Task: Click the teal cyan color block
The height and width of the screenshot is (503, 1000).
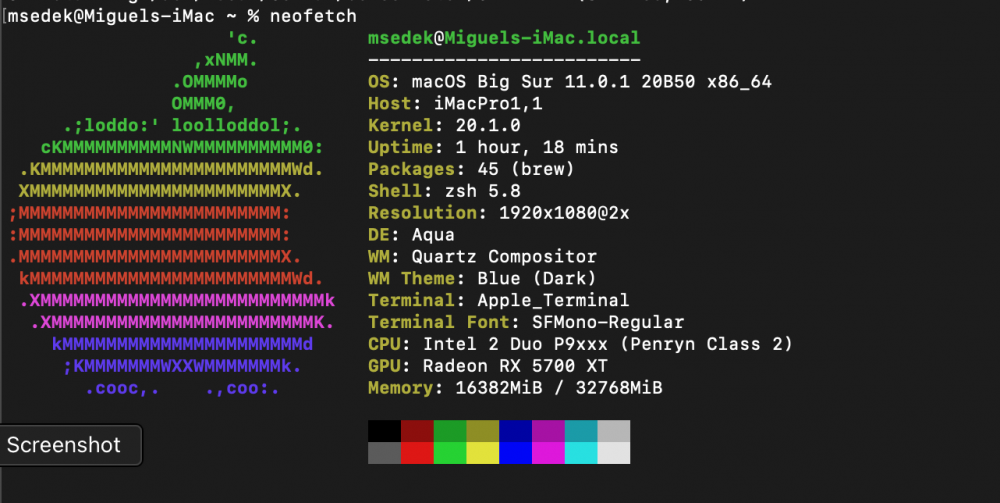Action: pos(581,431)
